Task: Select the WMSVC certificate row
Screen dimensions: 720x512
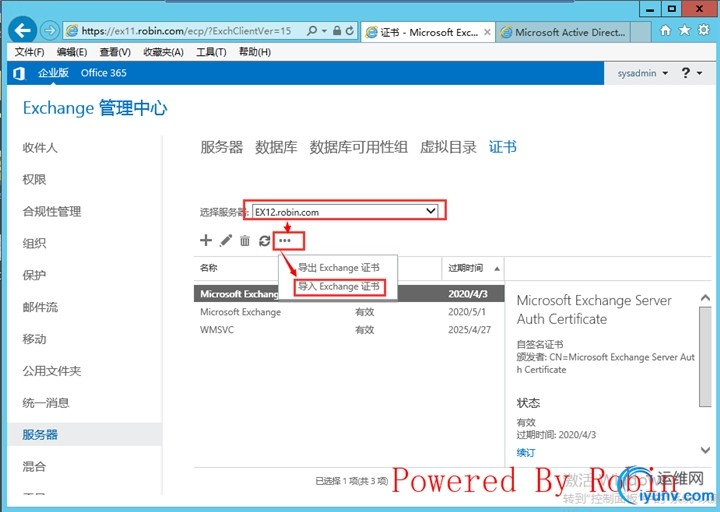Action: (x=349, y=330)
